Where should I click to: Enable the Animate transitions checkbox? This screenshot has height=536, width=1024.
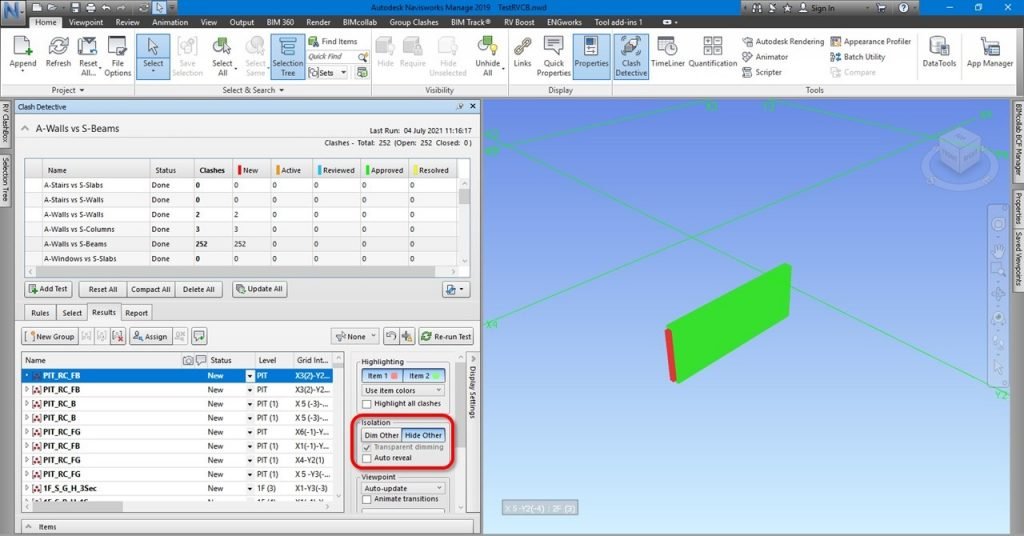pyautogui.click(x=367, y=499)
